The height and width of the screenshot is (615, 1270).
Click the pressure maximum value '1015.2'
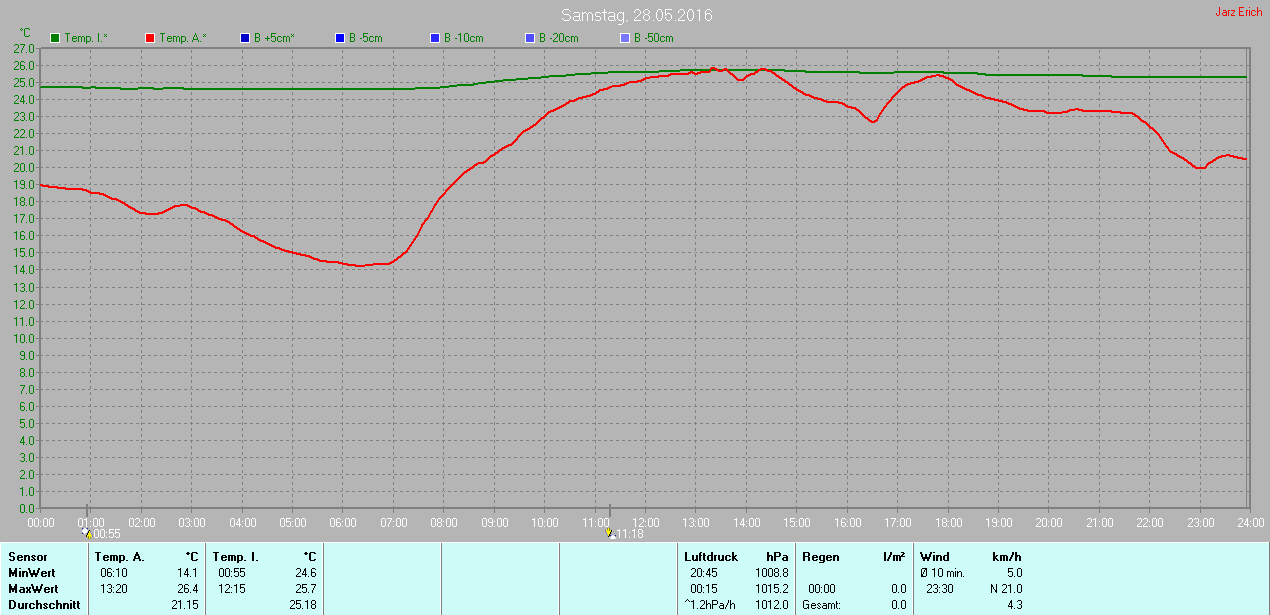pyautogui.click(x=771, y=589)
